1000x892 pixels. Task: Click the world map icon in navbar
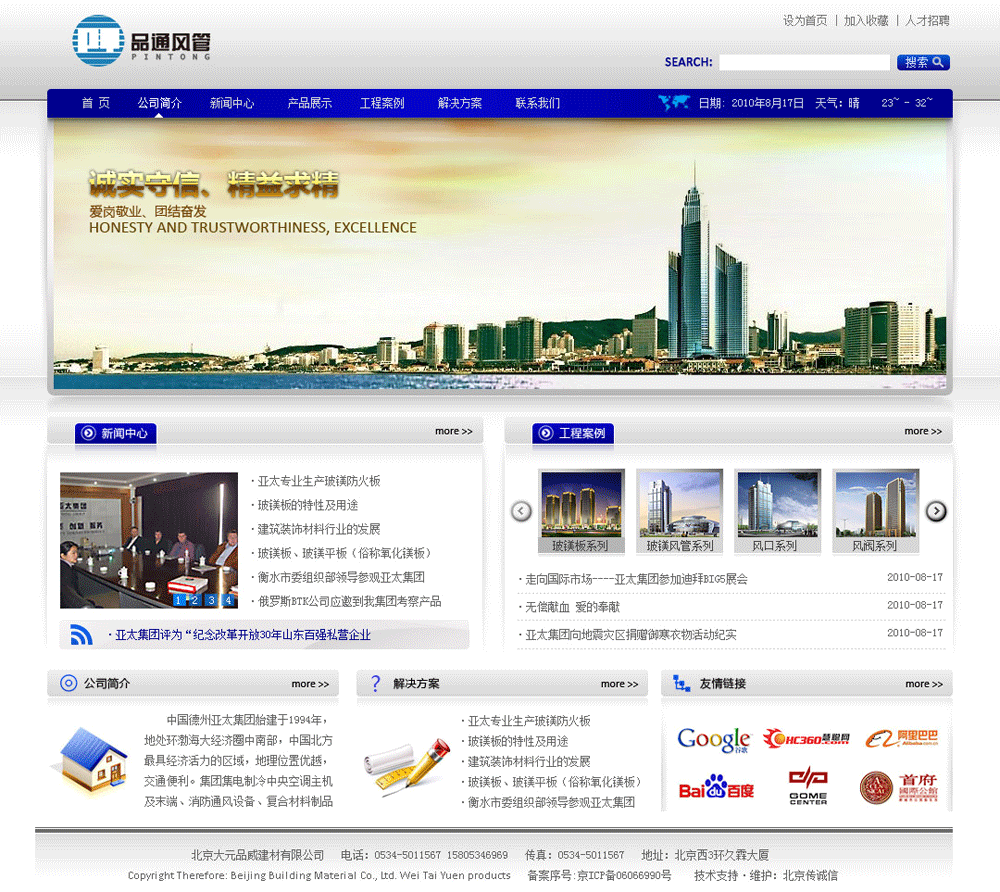coord(674,102)
